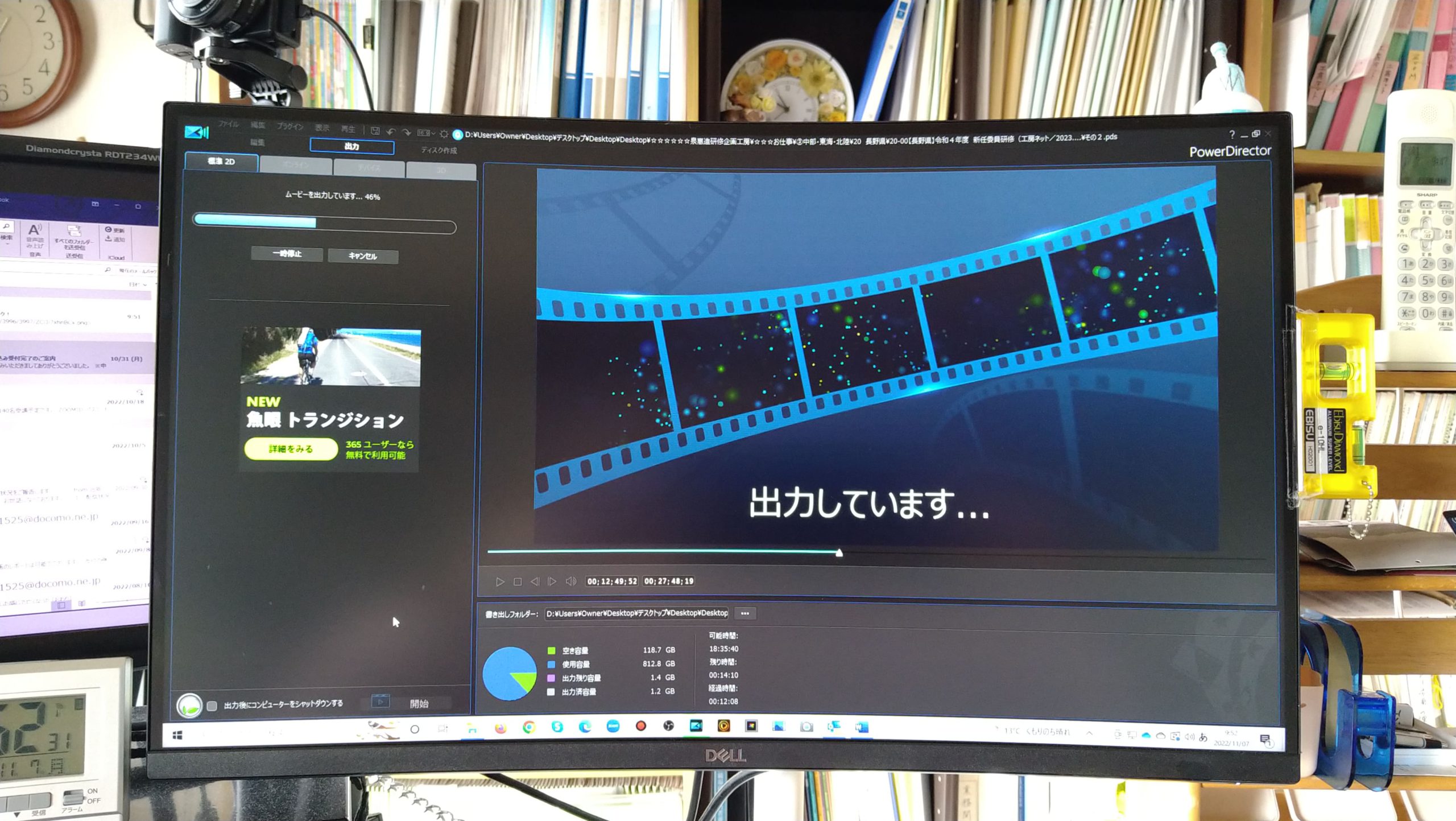The height and width of the screenshot is (821, 1456).
Task: Open Google Chrome from the taskbar
Action: [529, 727]
